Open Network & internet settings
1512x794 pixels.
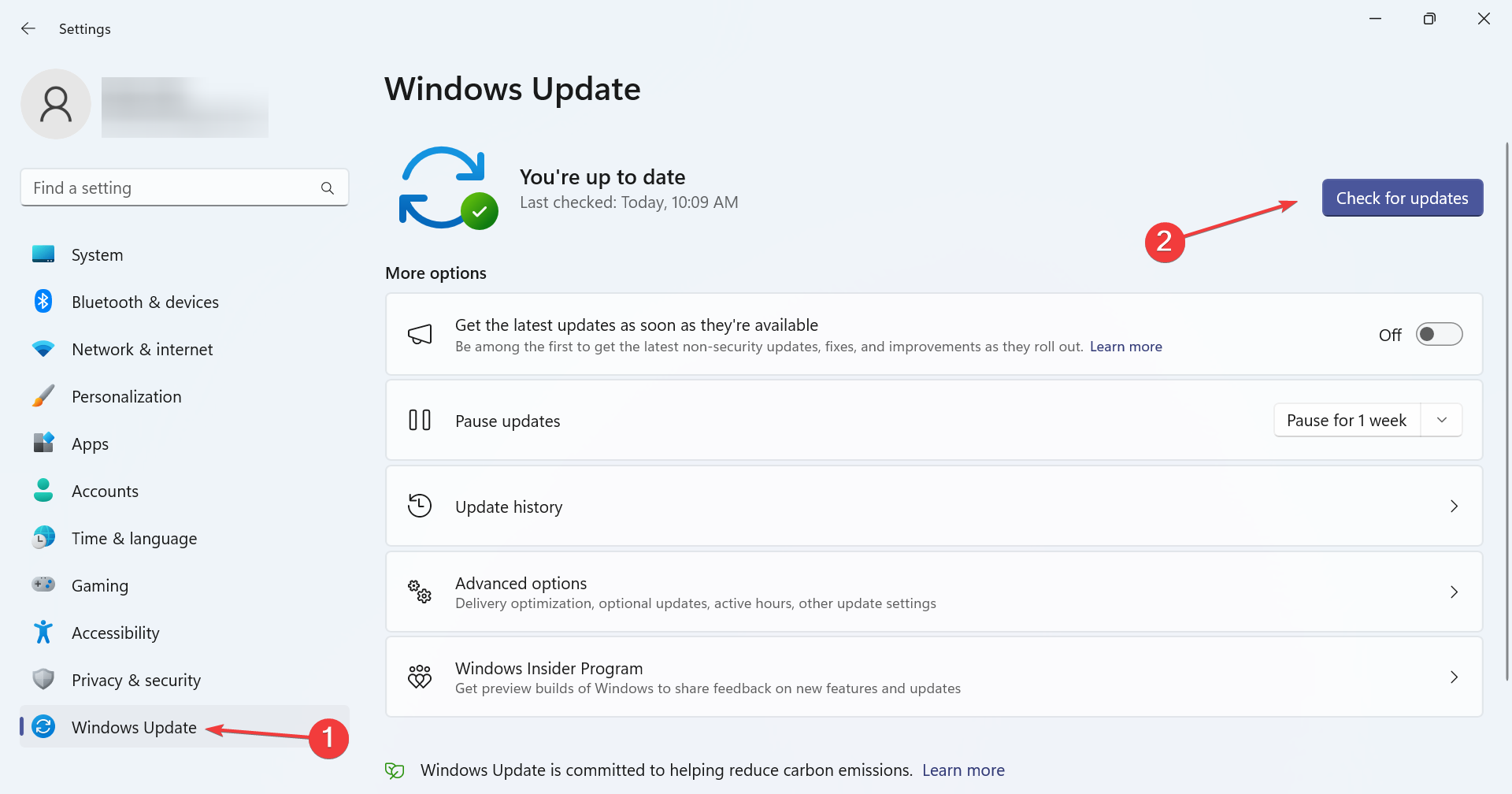pyautogui.click(x=184, y=349)
